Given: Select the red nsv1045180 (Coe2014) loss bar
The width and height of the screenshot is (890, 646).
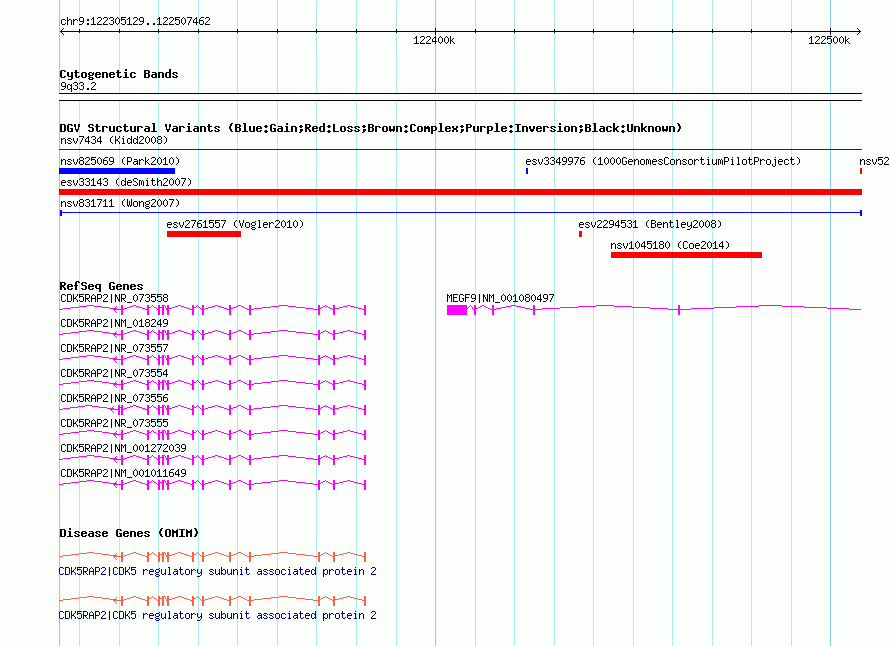Looking at the screenshot, I should click(686, 255).
